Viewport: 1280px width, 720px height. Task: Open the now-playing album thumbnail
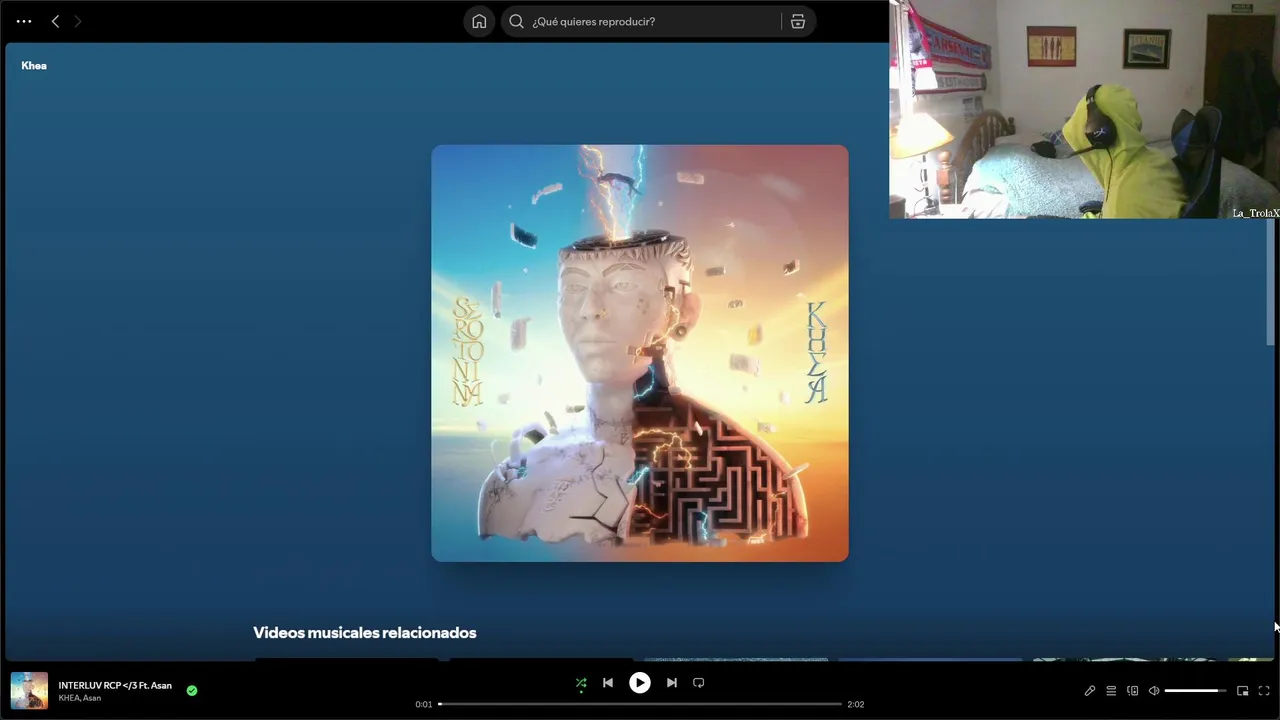[x=29, y=691]
